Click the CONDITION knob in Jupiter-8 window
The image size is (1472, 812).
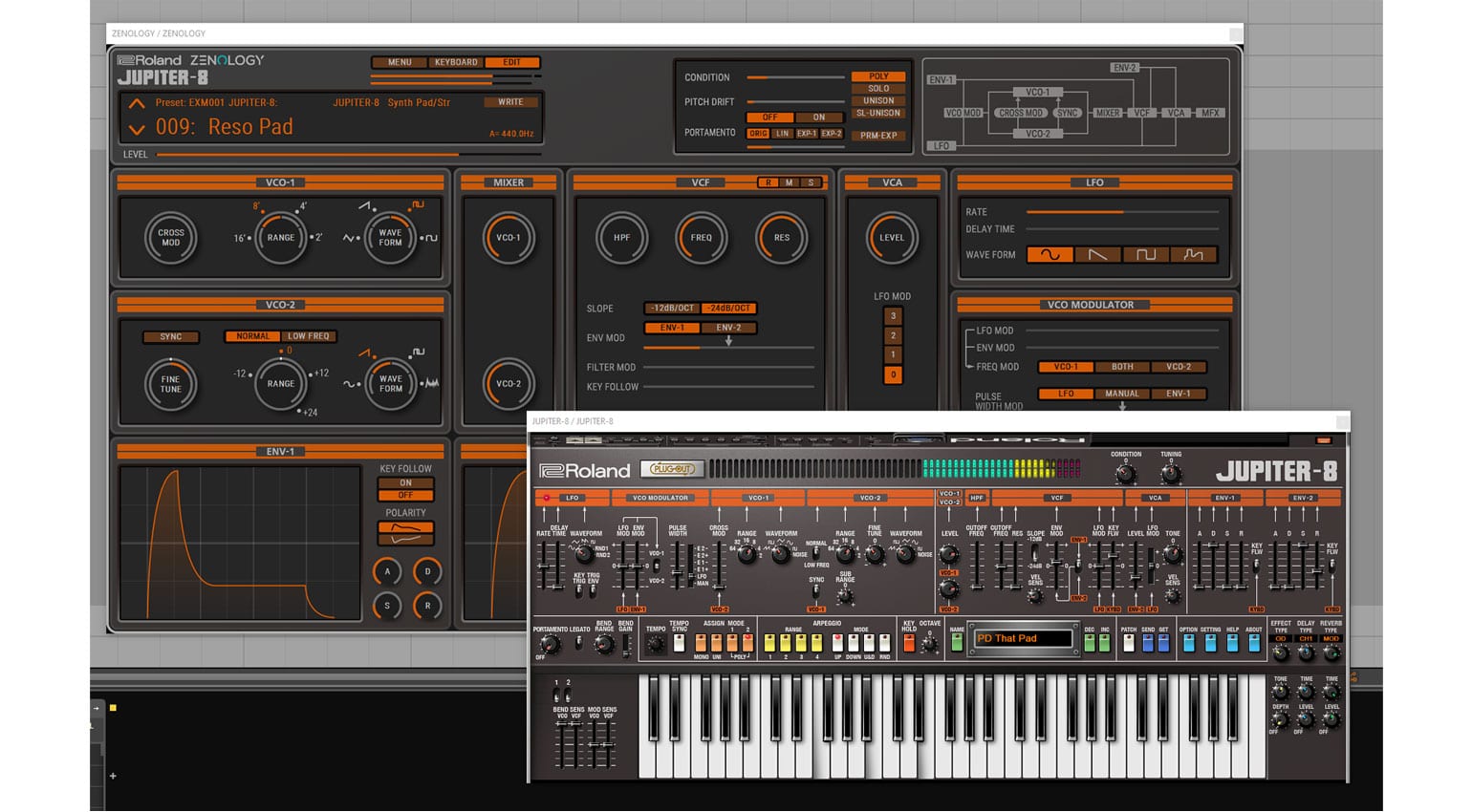(x=1126, y=473)
